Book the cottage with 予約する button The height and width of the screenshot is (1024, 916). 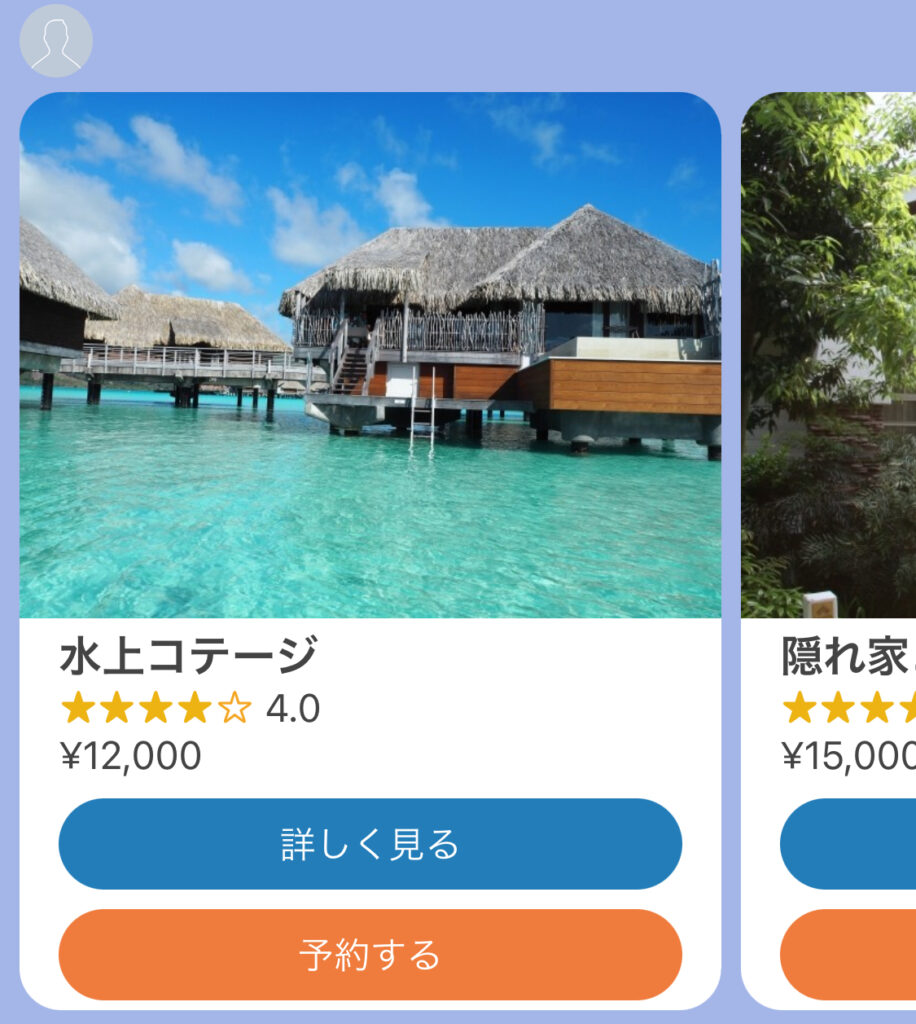tap(370, 955)
